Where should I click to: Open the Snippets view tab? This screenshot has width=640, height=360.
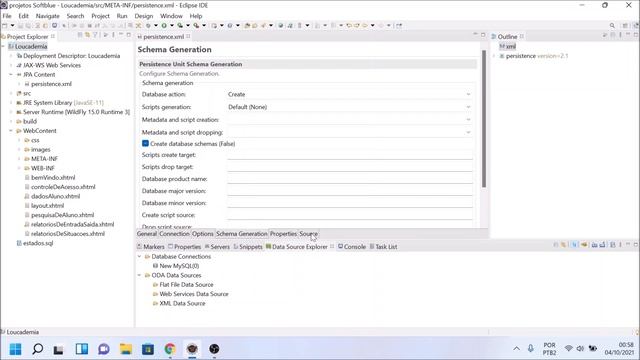tap(248, 247)
